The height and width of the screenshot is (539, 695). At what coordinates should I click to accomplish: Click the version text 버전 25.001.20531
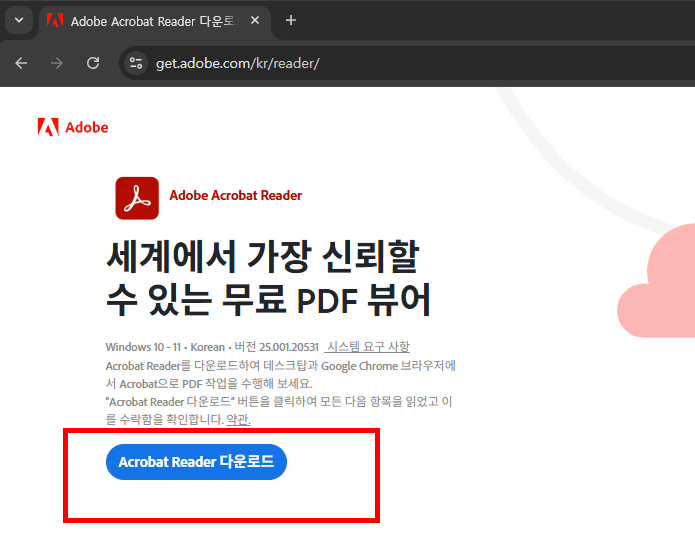point(277,347)
